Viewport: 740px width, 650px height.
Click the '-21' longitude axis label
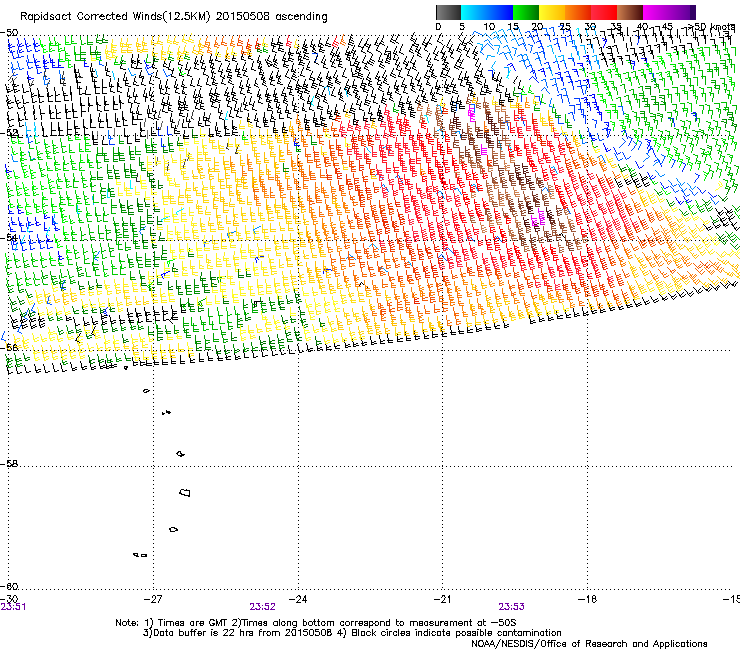click(442, 599)
